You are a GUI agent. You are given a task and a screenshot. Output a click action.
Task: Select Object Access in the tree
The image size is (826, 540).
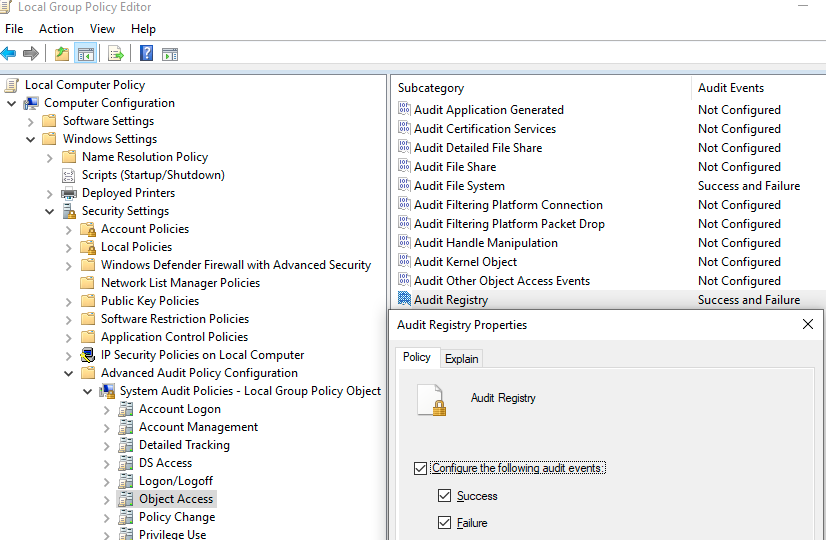point(176,498)
